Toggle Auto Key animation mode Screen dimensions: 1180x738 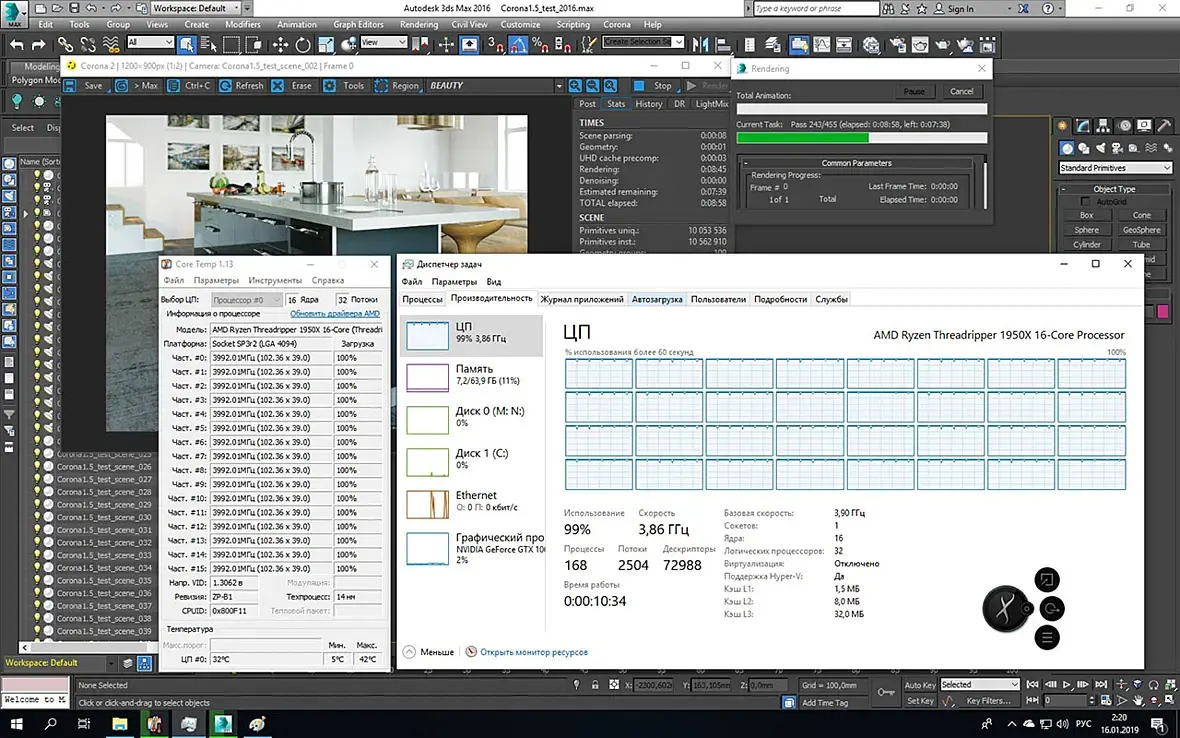click(919, 685)
